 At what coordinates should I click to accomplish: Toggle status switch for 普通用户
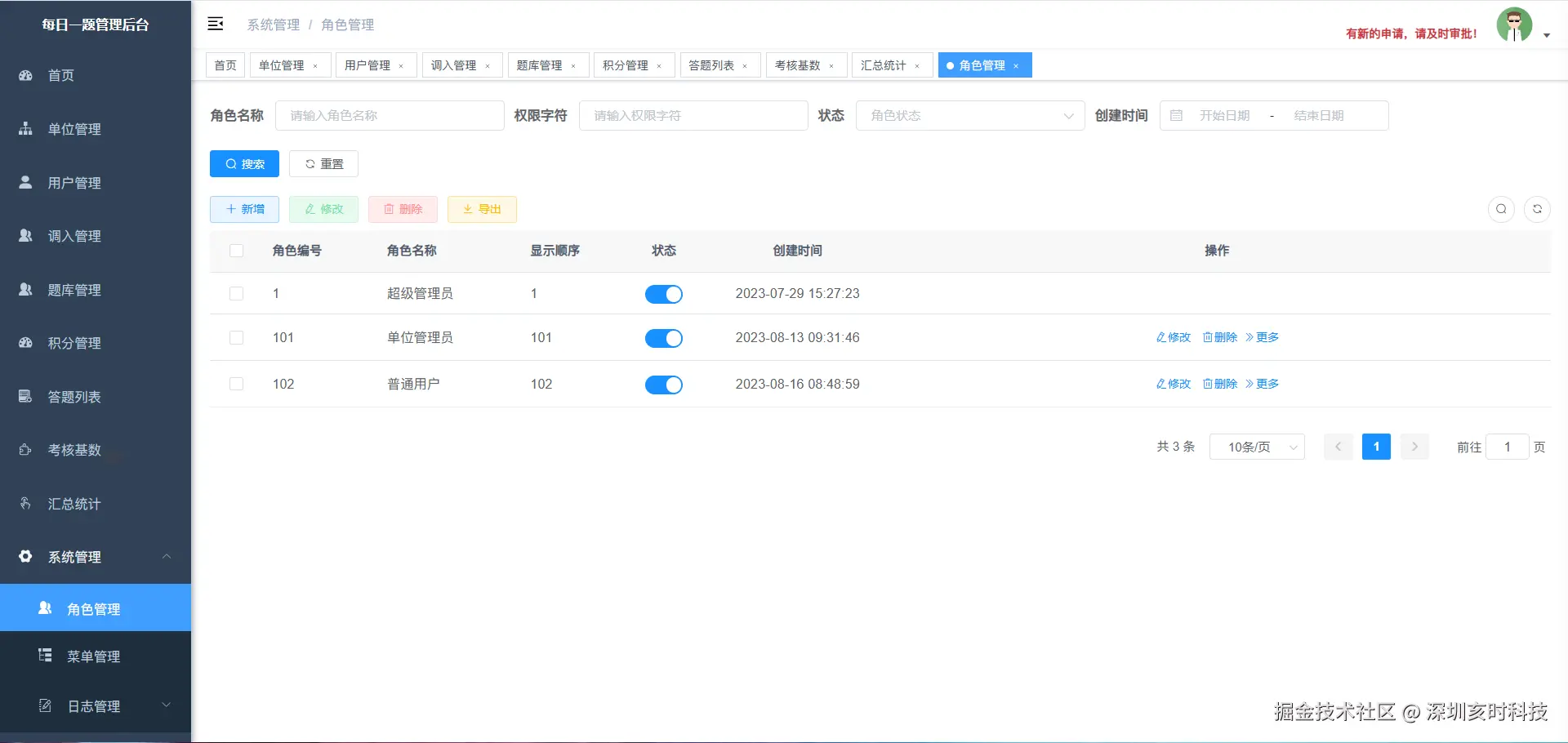click(664, 385)
